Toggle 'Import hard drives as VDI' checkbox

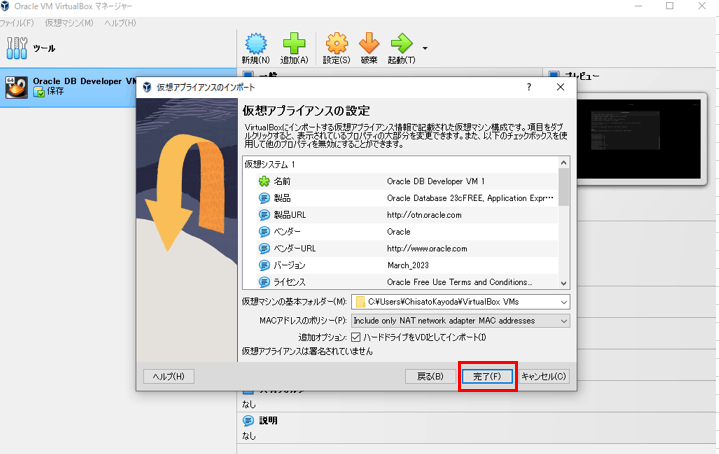tap(356, 338)
